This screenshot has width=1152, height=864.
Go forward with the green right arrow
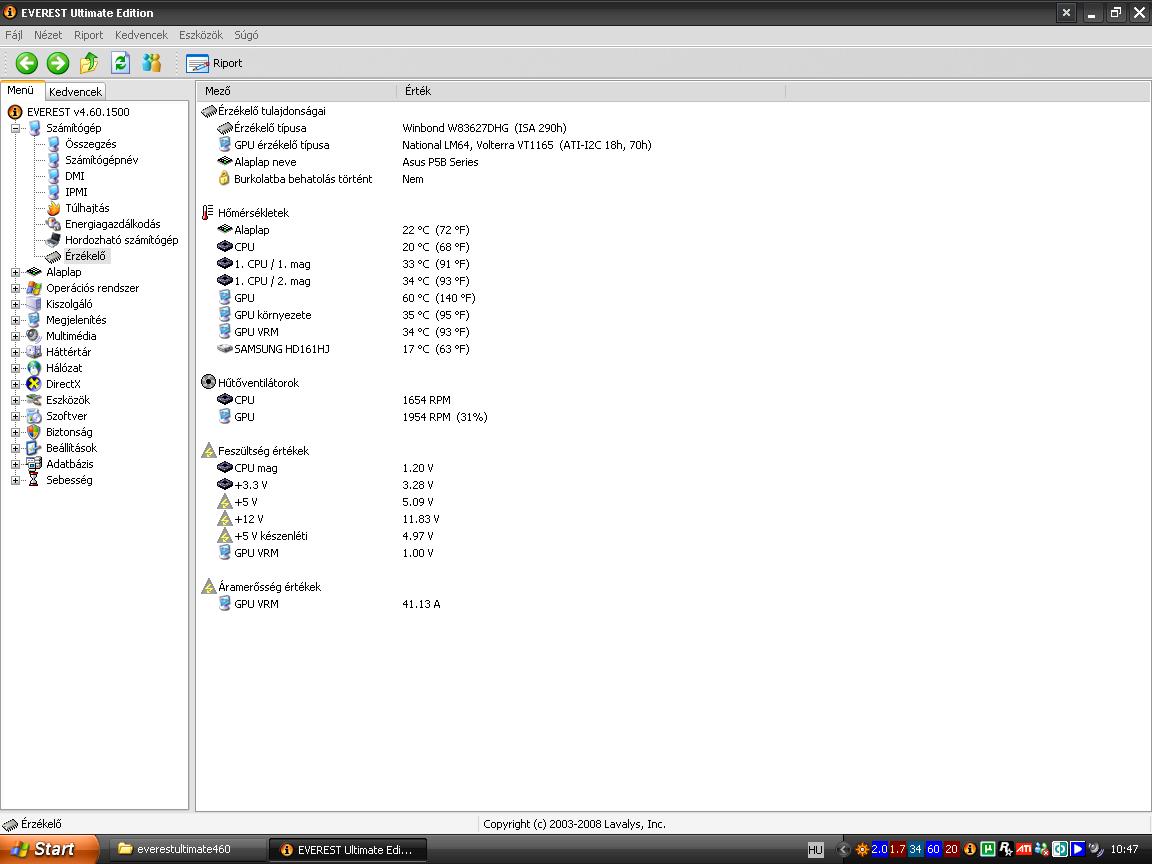58,63
